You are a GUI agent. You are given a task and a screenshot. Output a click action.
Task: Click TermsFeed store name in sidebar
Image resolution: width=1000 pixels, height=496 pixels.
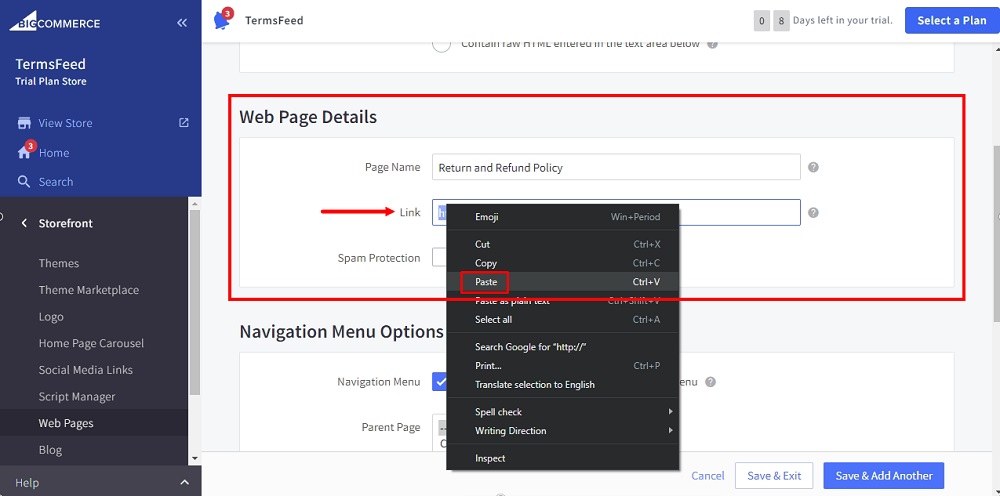coord(50,64)
